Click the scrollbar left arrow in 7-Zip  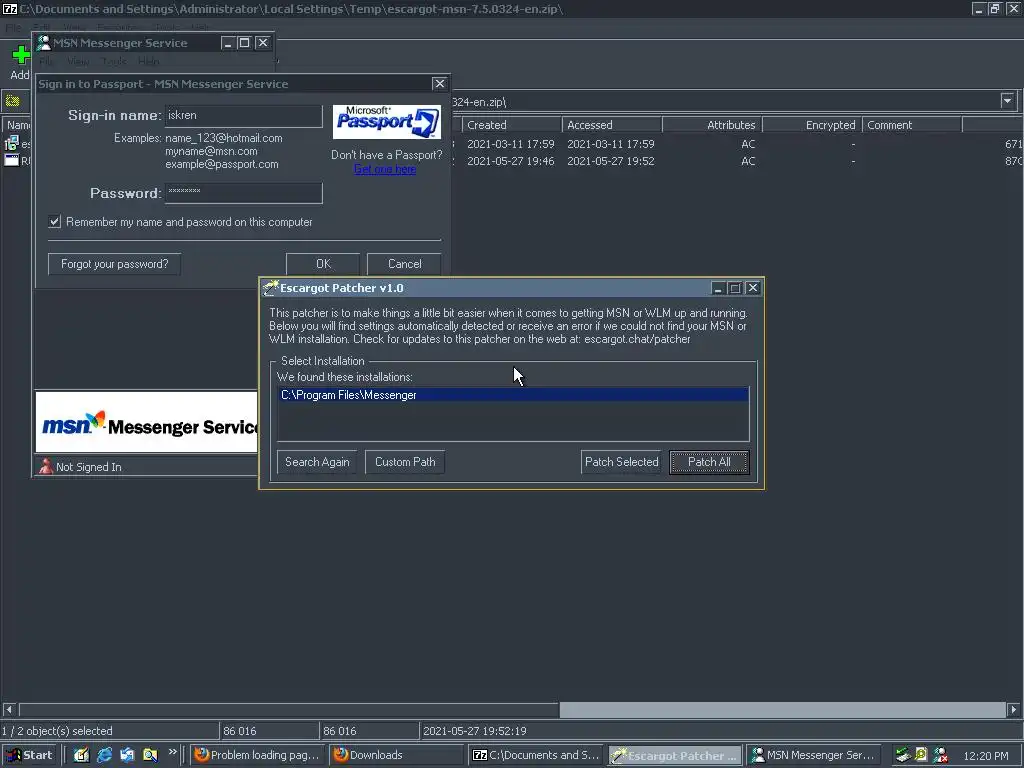[8, 709]
